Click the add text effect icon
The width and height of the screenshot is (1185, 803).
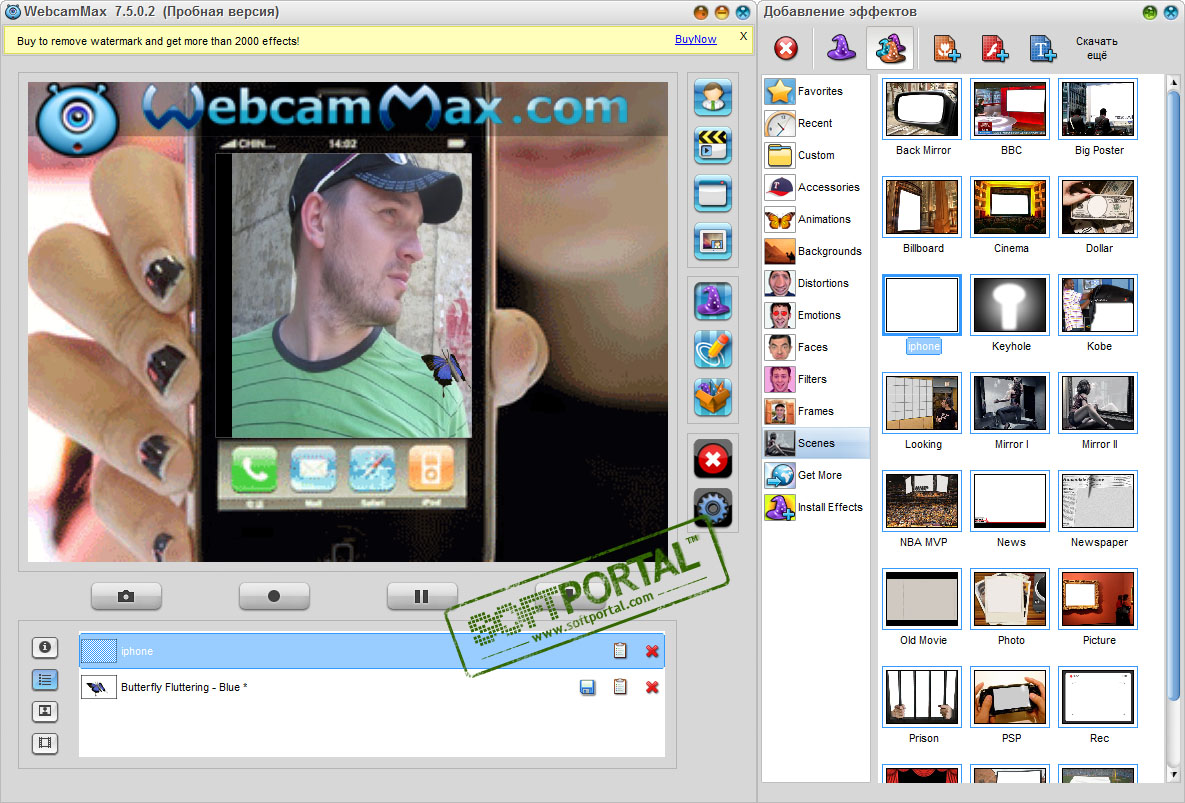pos(1043,48)
